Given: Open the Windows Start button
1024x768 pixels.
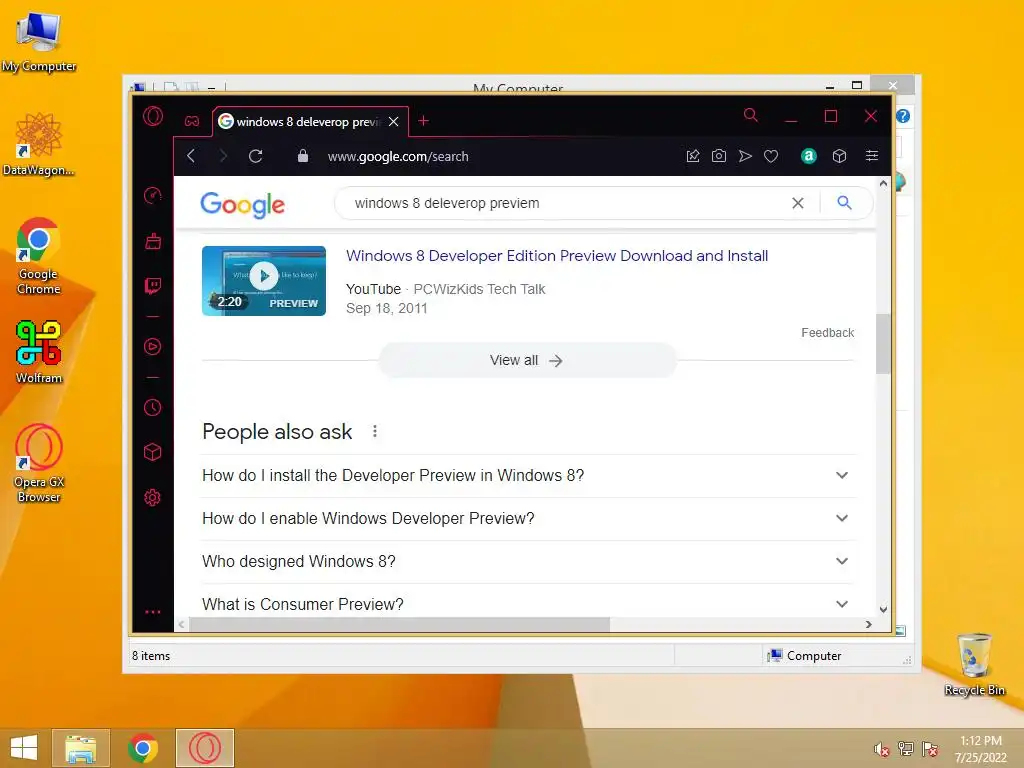Looking at the screenshot, I should tap(24, 748).
